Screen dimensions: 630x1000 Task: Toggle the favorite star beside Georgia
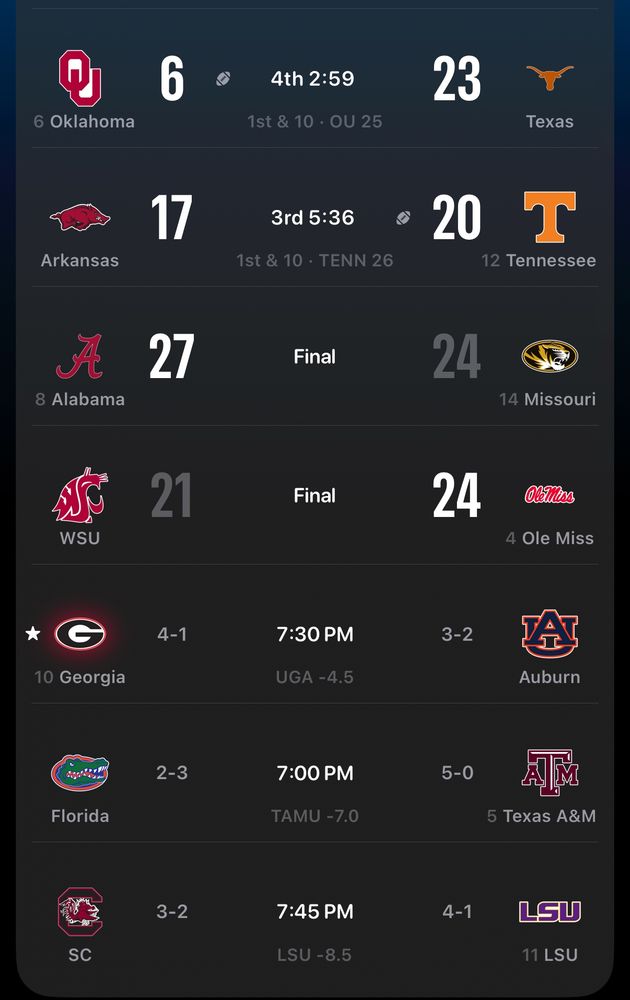click(33, 634)
